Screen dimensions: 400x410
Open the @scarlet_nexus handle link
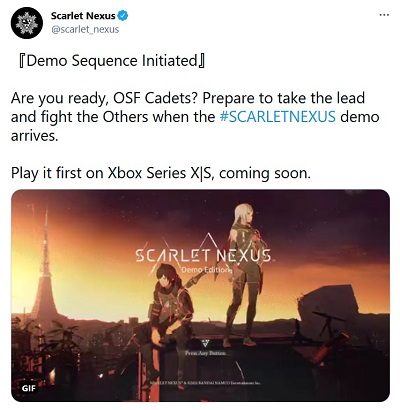point(85,29)
